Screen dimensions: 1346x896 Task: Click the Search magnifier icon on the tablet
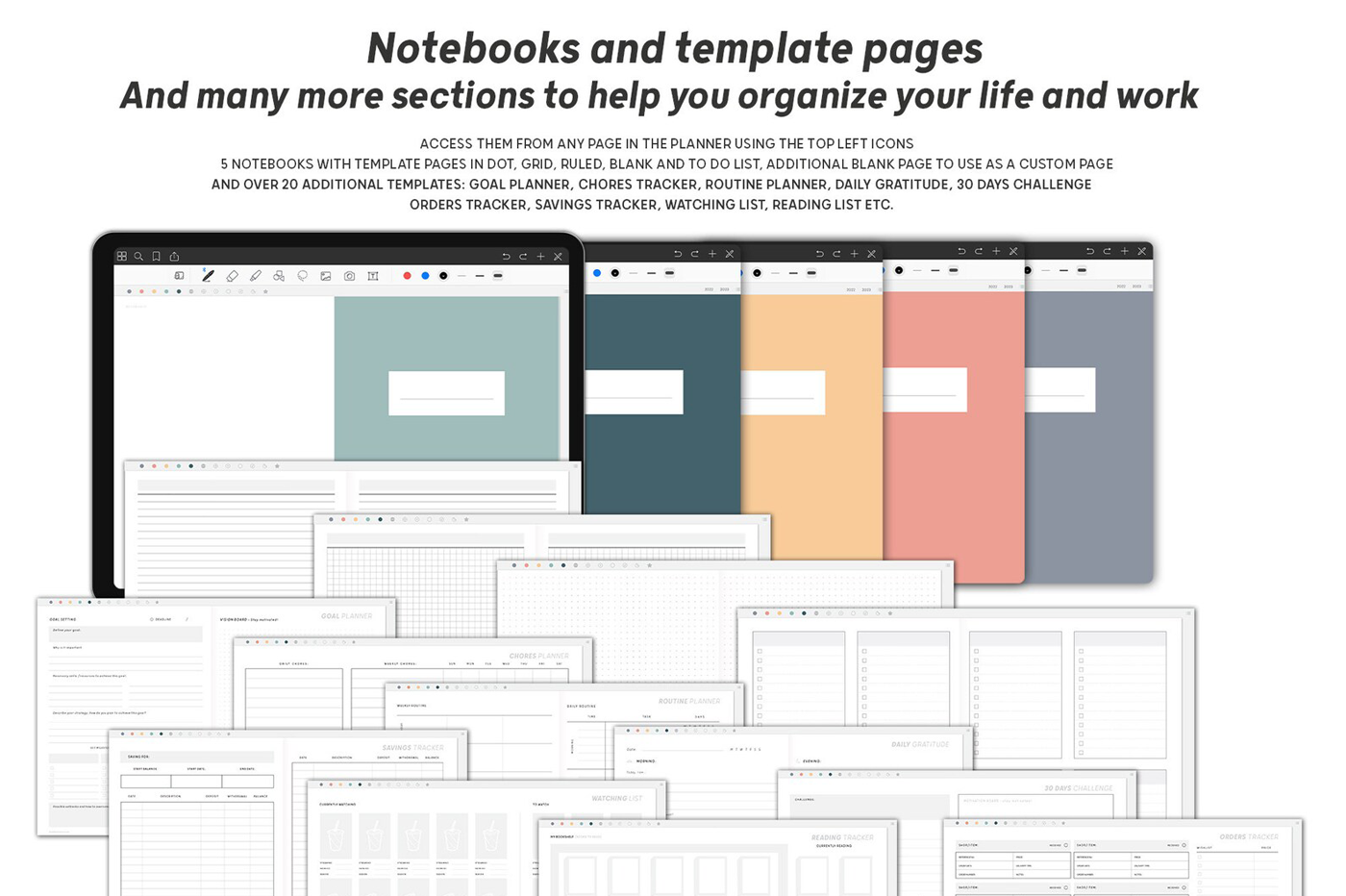point(139,257)
